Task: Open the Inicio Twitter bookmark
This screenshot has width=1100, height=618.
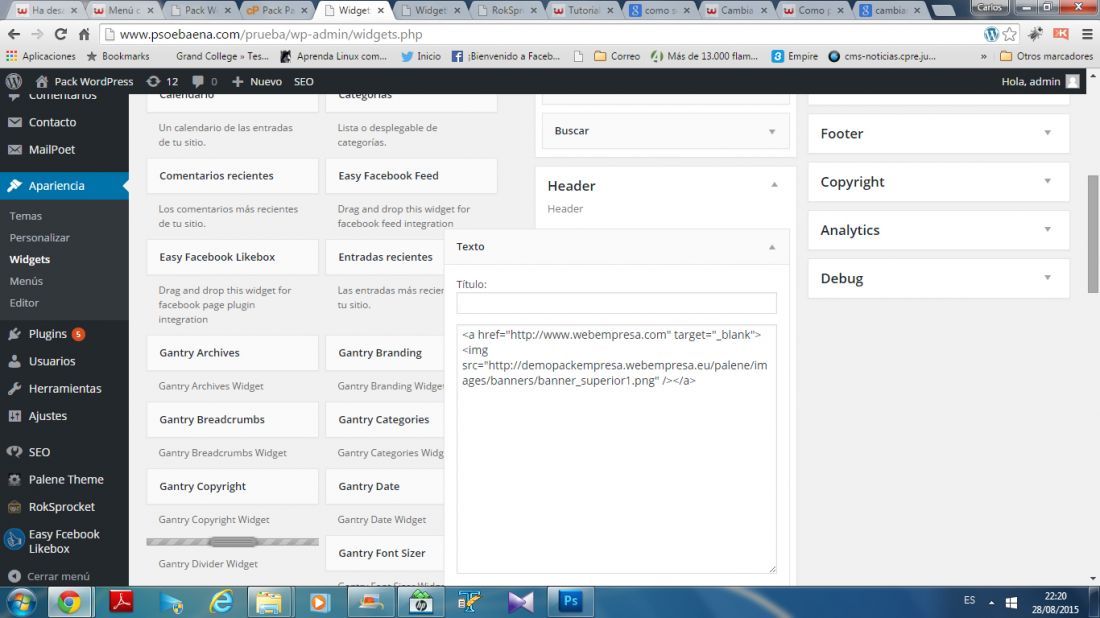Action: click(421, 56)
